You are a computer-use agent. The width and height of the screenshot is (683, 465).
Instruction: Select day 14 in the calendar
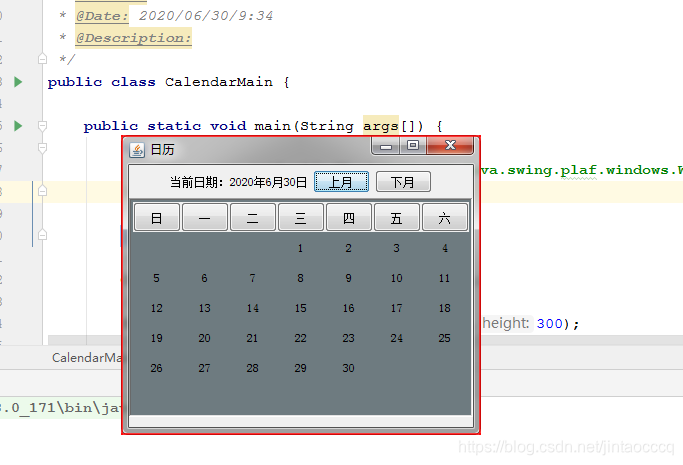252,308
